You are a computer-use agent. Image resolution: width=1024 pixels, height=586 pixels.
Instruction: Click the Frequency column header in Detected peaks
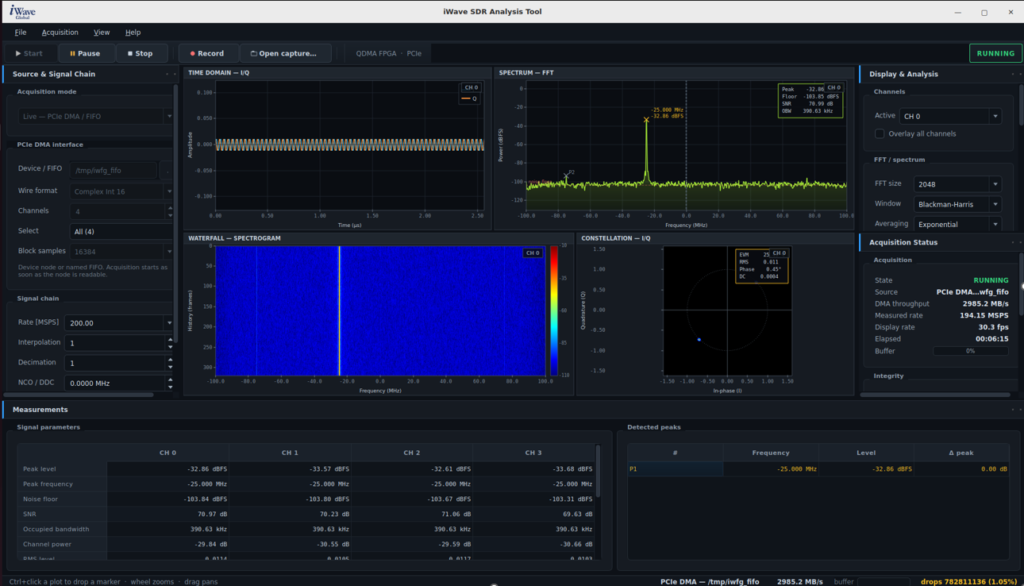(771, 453)
